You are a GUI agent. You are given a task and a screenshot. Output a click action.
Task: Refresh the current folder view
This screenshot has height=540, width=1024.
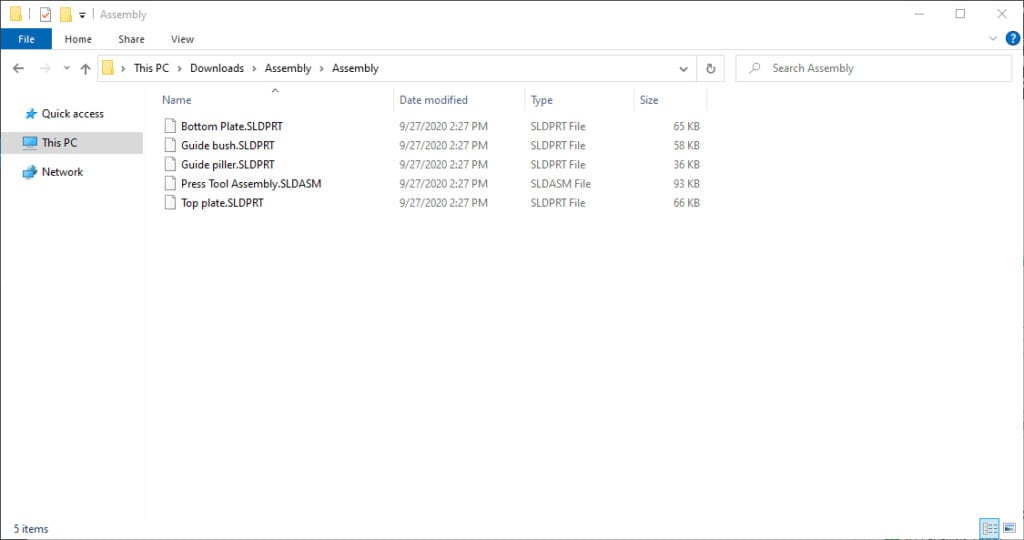tap(710, 68)
